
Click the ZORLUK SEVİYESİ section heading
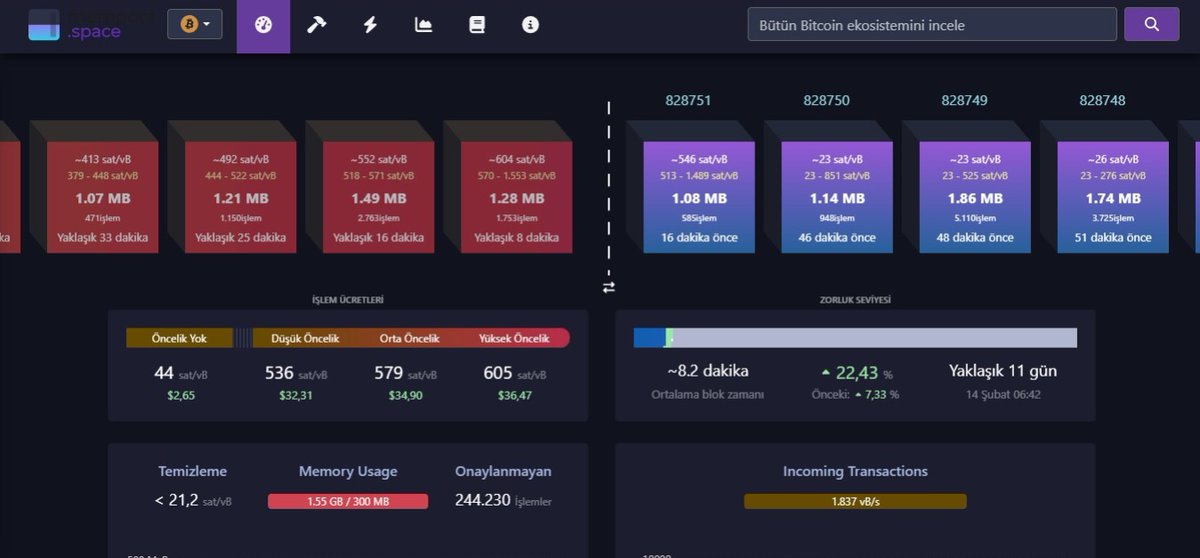pyautogui.click(x=855, y=299)
